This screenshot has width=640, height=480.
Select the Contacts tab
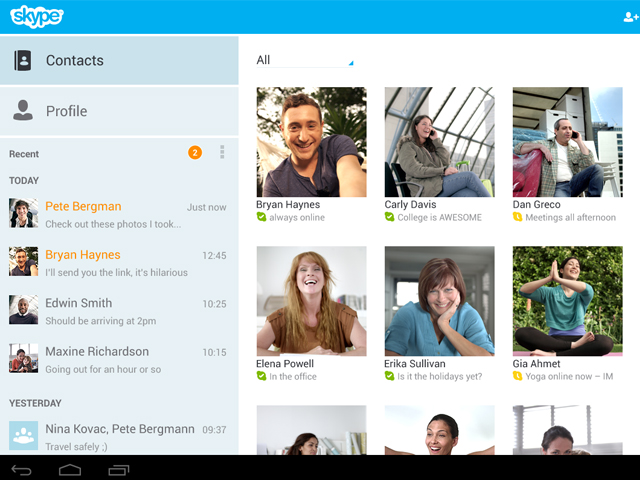119,60
